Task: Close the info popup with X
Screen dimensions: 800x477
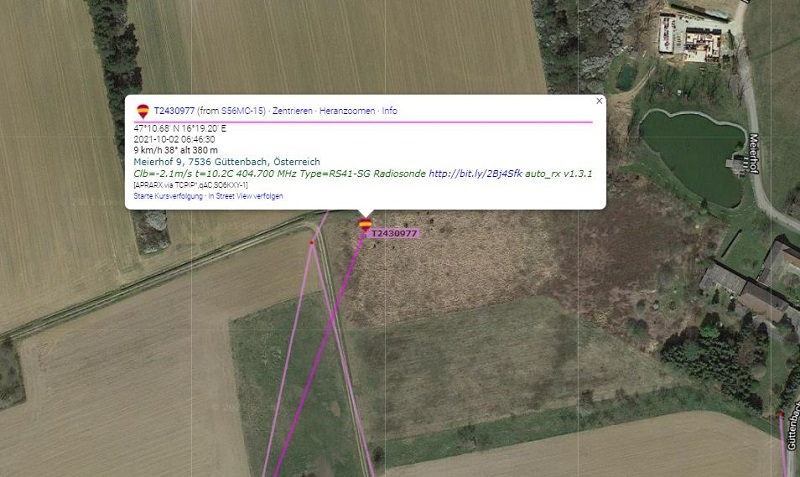Action: coord(599,101)
